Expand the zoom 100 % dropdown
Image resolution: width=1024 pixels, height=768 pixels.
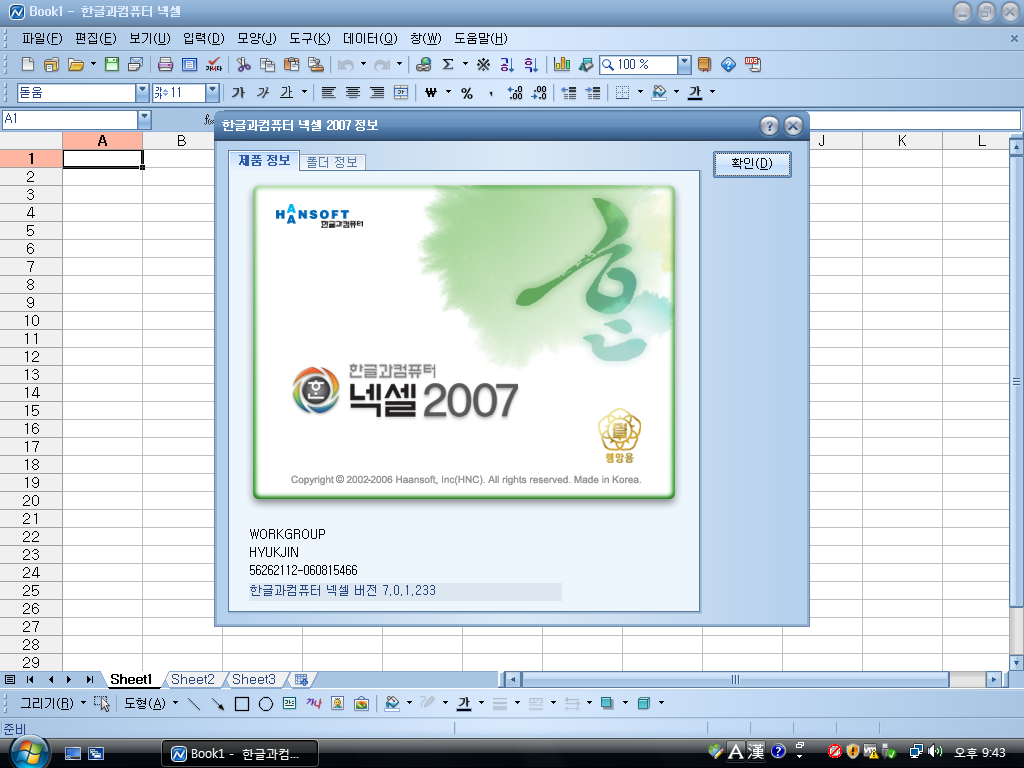(684, 64)
